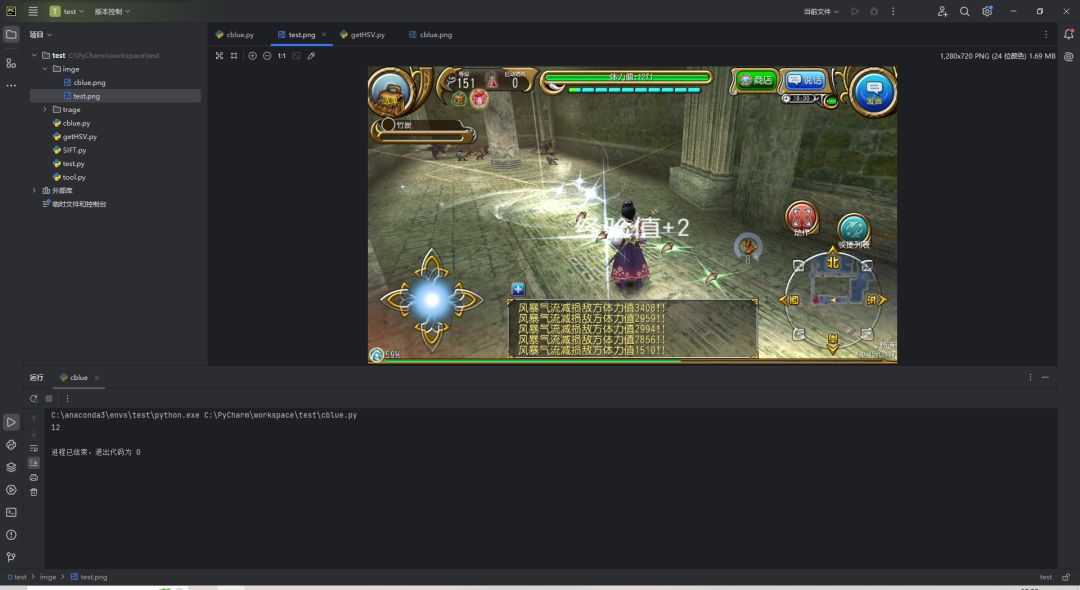
Task: Switch to the cblue.py editor tab
Action: pos(235,34)
